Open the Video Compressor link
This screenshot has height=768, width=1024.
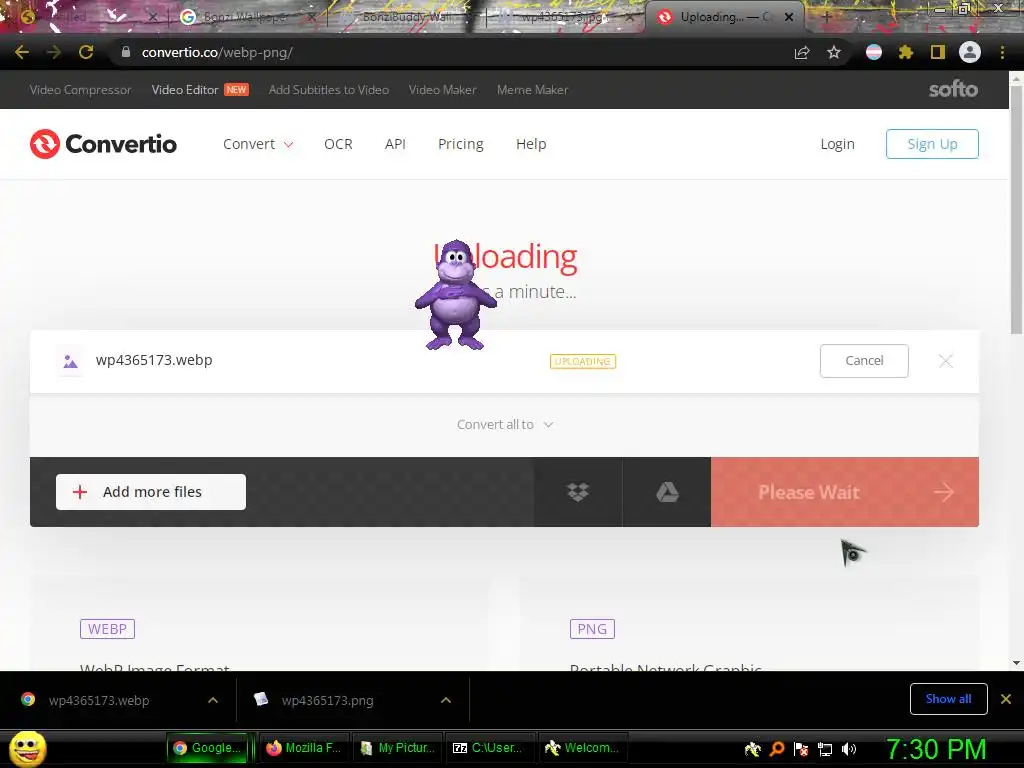(x=80, y=89)
